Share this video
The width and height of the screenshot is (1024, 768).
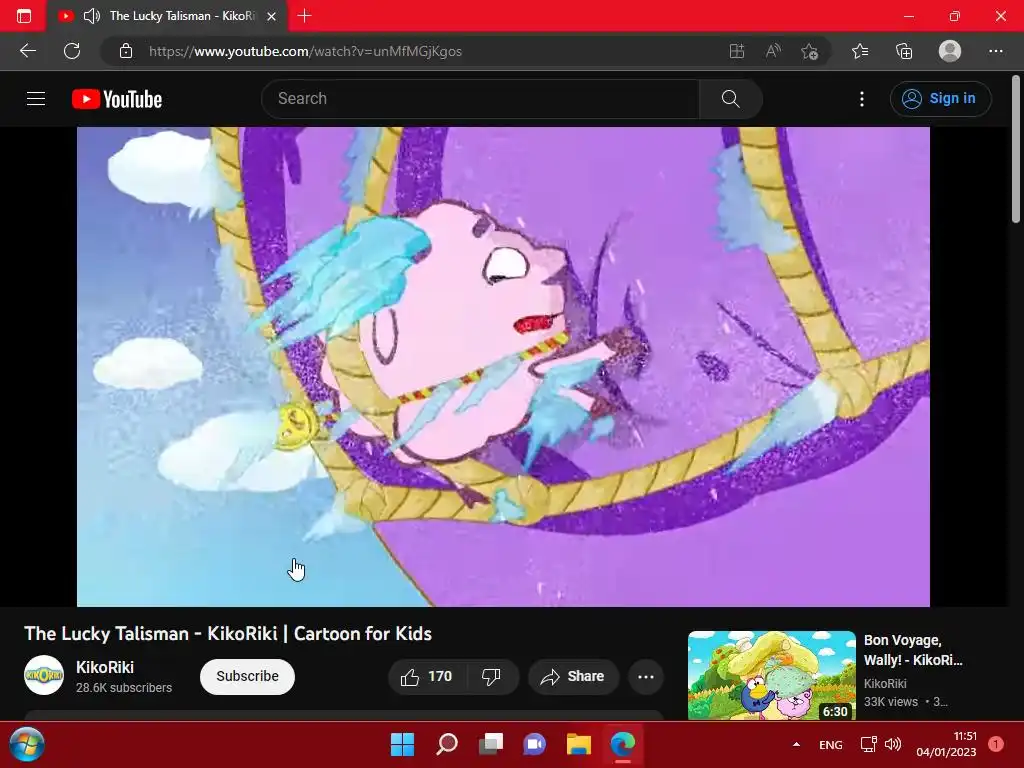[x=573, y=677]
